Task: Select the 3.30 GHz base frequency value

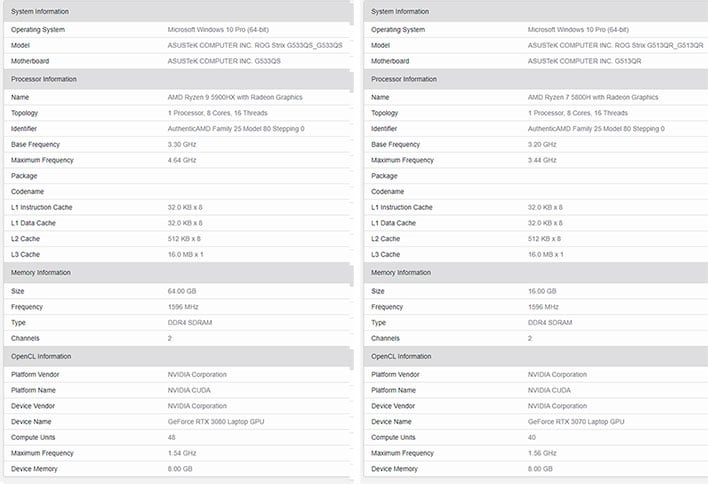Action: coord(182,144)
